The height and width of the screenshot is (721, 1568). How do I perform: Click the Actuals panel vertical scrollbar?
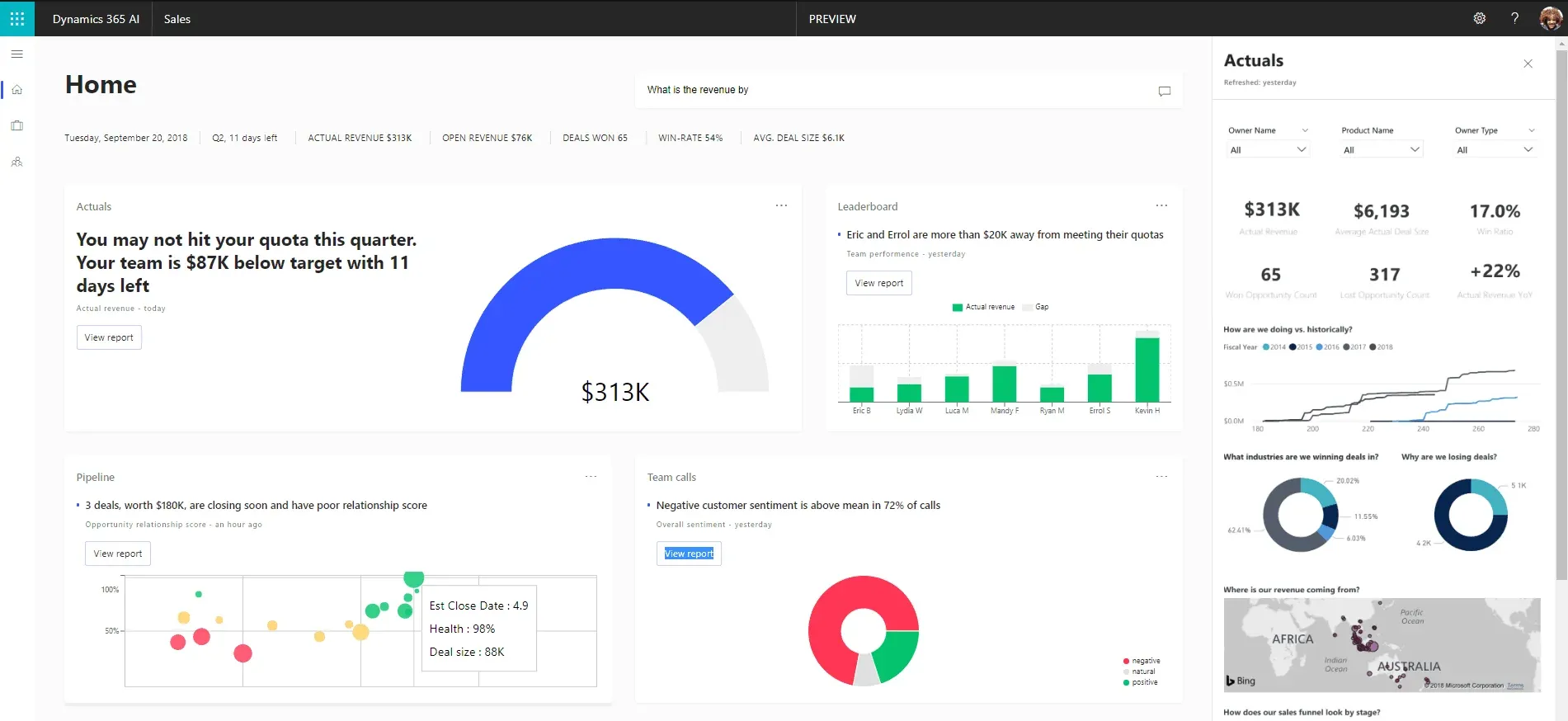(x=1561, y=313)
